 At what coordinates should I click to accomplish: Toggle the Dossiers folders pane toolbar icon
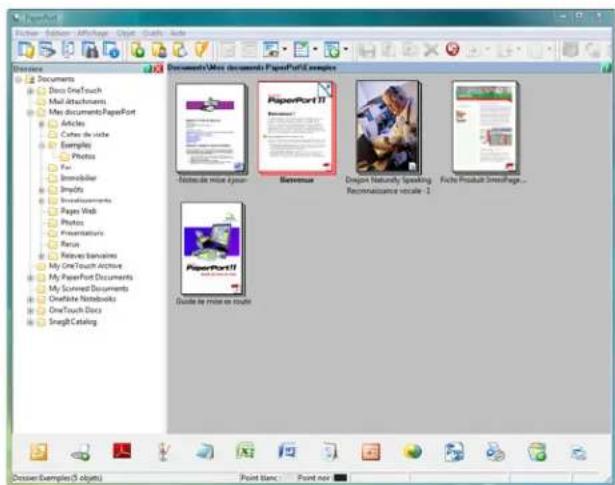tap(27, 50)
